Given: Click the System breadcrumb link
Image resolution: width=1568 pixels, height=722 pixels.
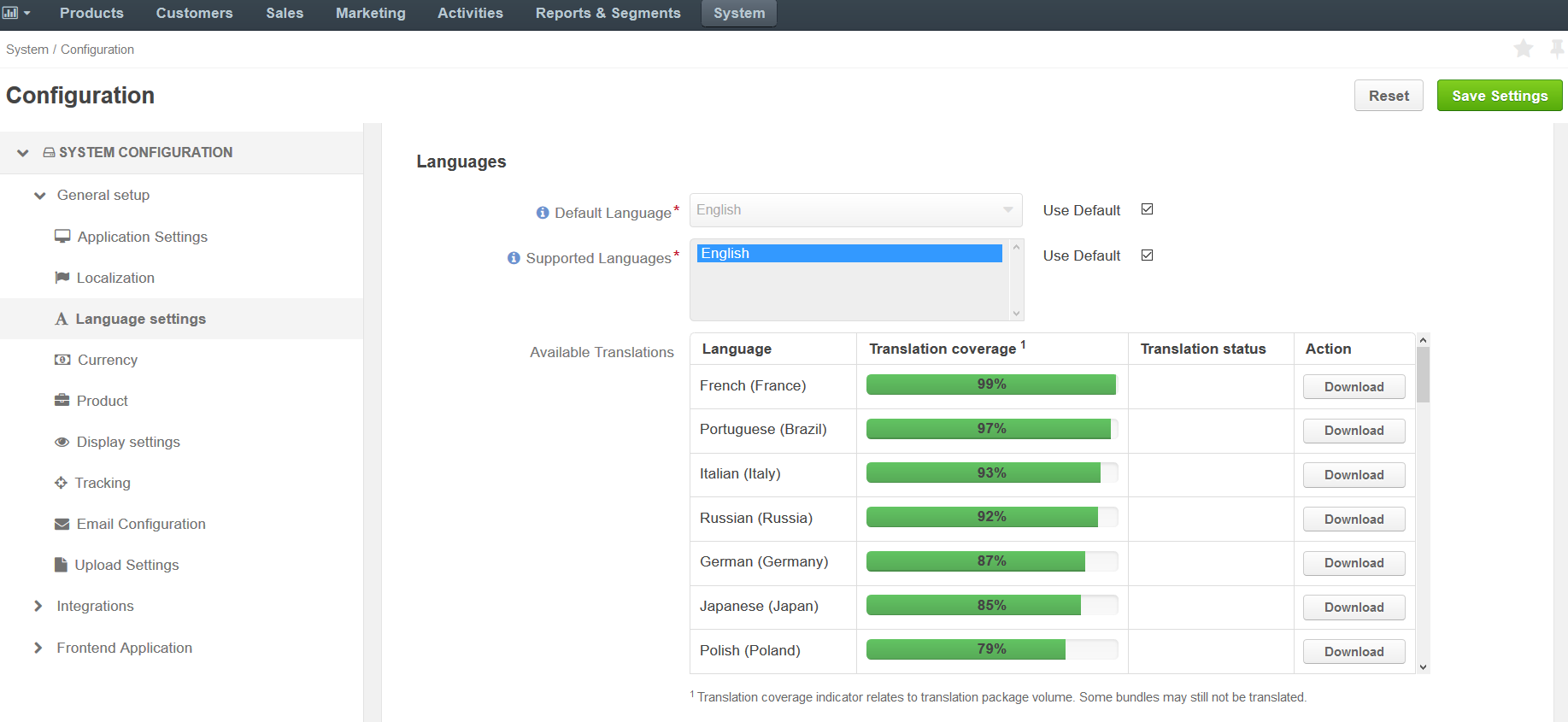Looking at the screenshot, I should pyautogui.click(x=27, y=50).
